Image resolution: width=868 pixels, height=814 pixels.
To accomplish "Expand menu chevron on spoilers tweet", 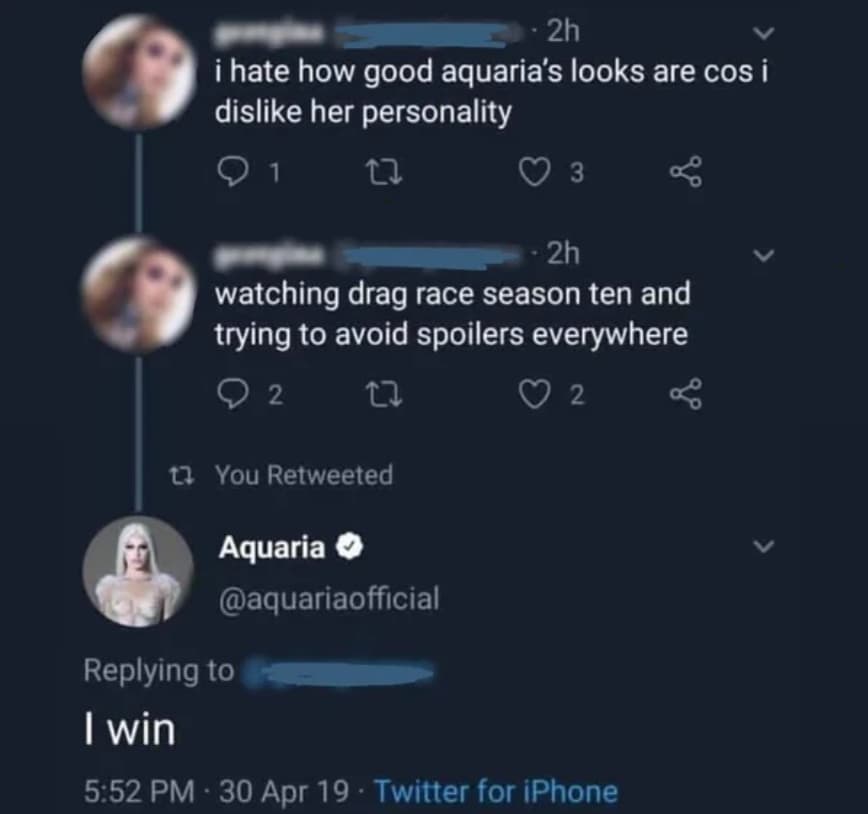I will 764,256.
